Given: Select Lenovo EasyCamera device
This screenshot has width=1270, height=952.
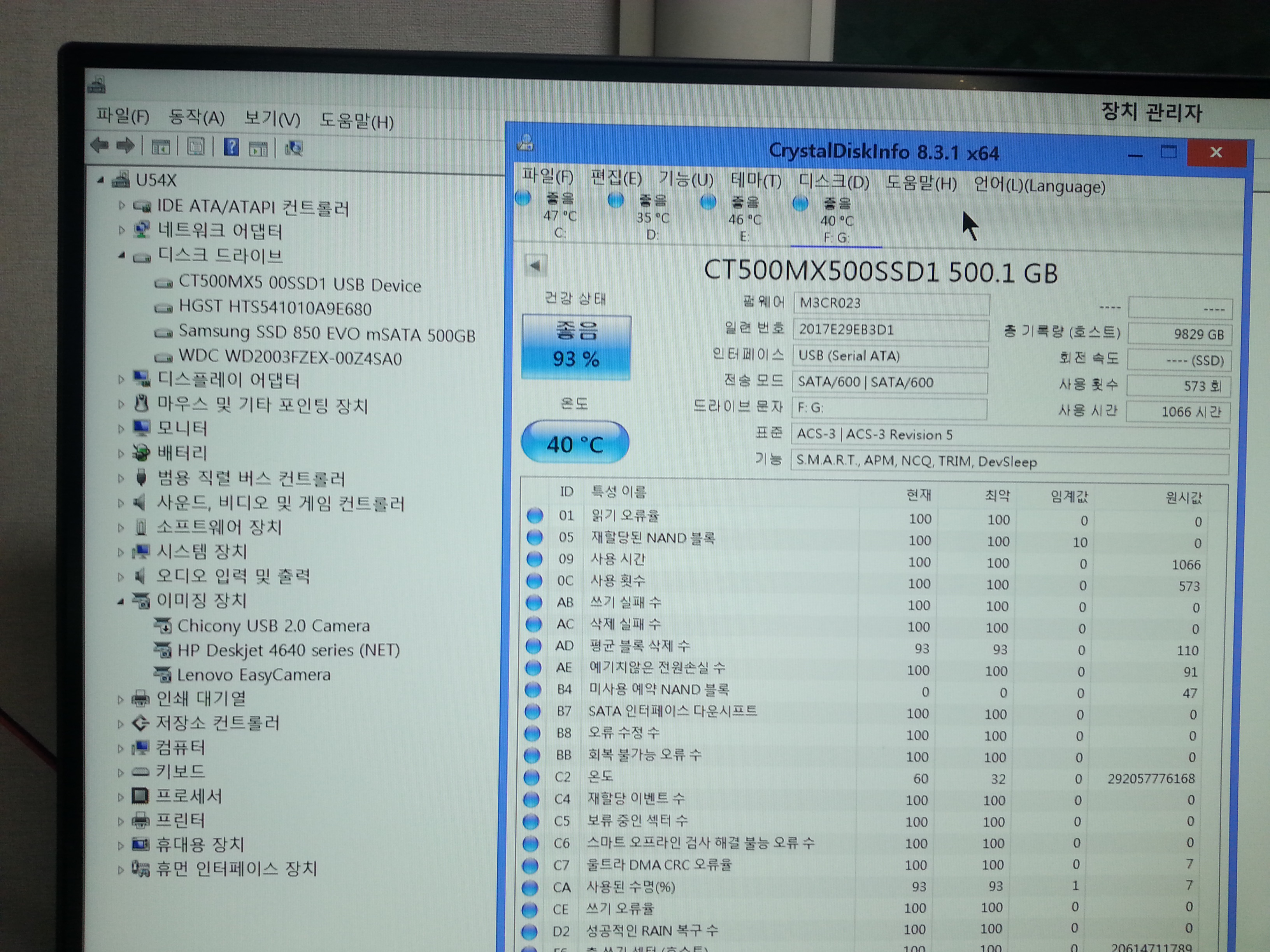Looking at the screenshot, I should click(254, 675).
